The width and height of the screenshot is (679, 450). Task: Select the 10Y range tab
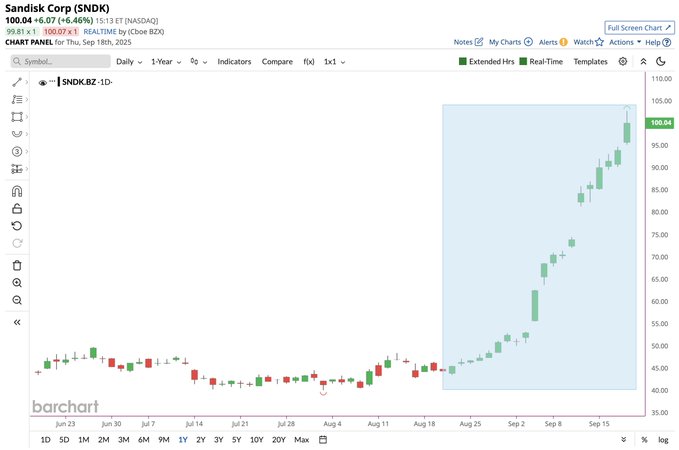point(256,440)
